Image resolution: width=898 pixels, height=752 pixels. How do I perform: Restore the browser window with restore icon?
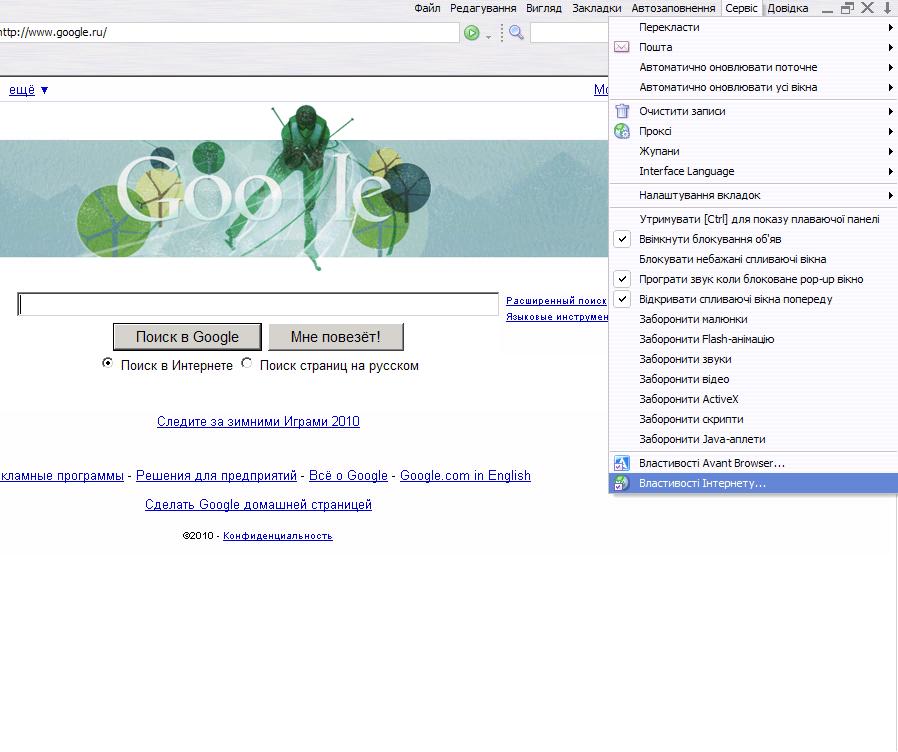coord(847,8)
